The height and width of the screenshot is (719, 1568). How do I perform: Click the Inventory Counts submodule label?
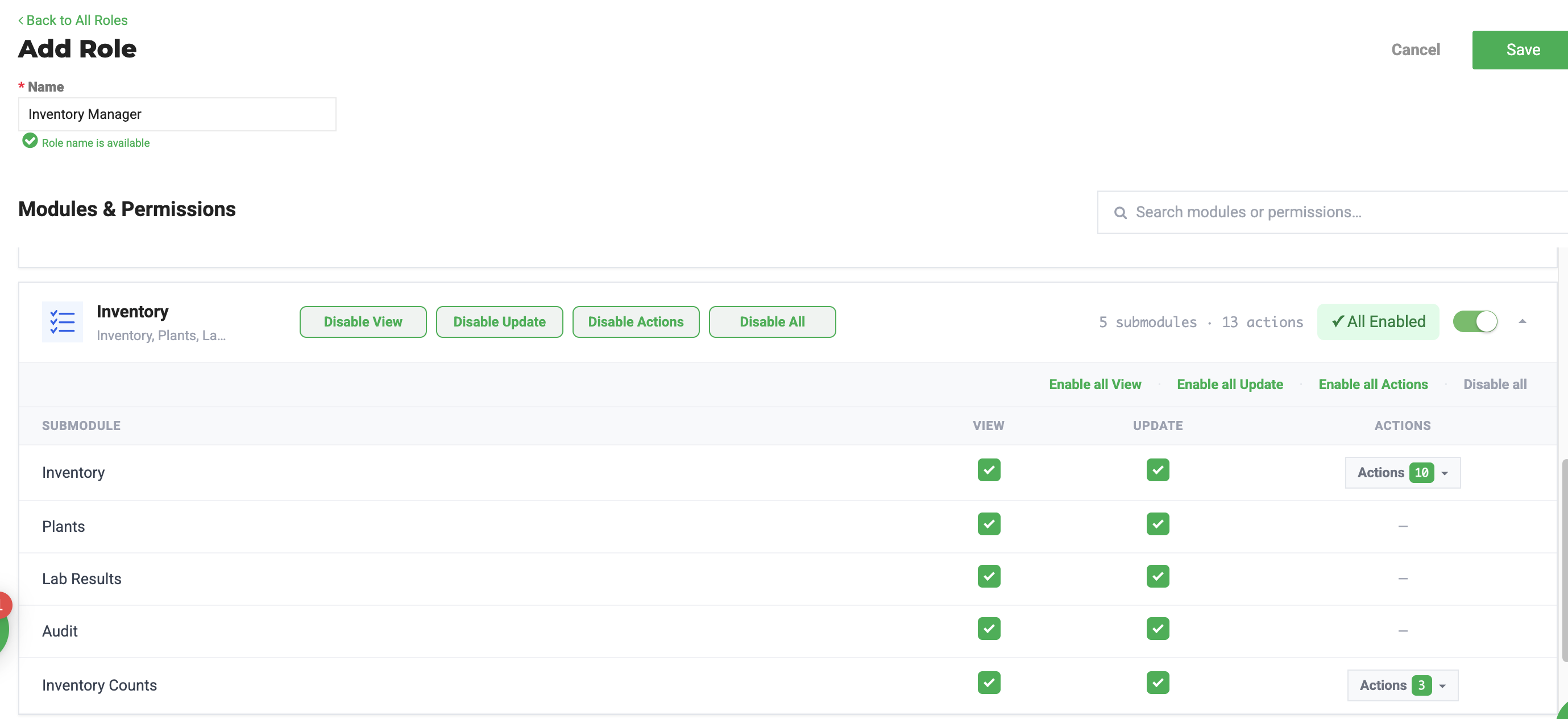pos(99,685)
